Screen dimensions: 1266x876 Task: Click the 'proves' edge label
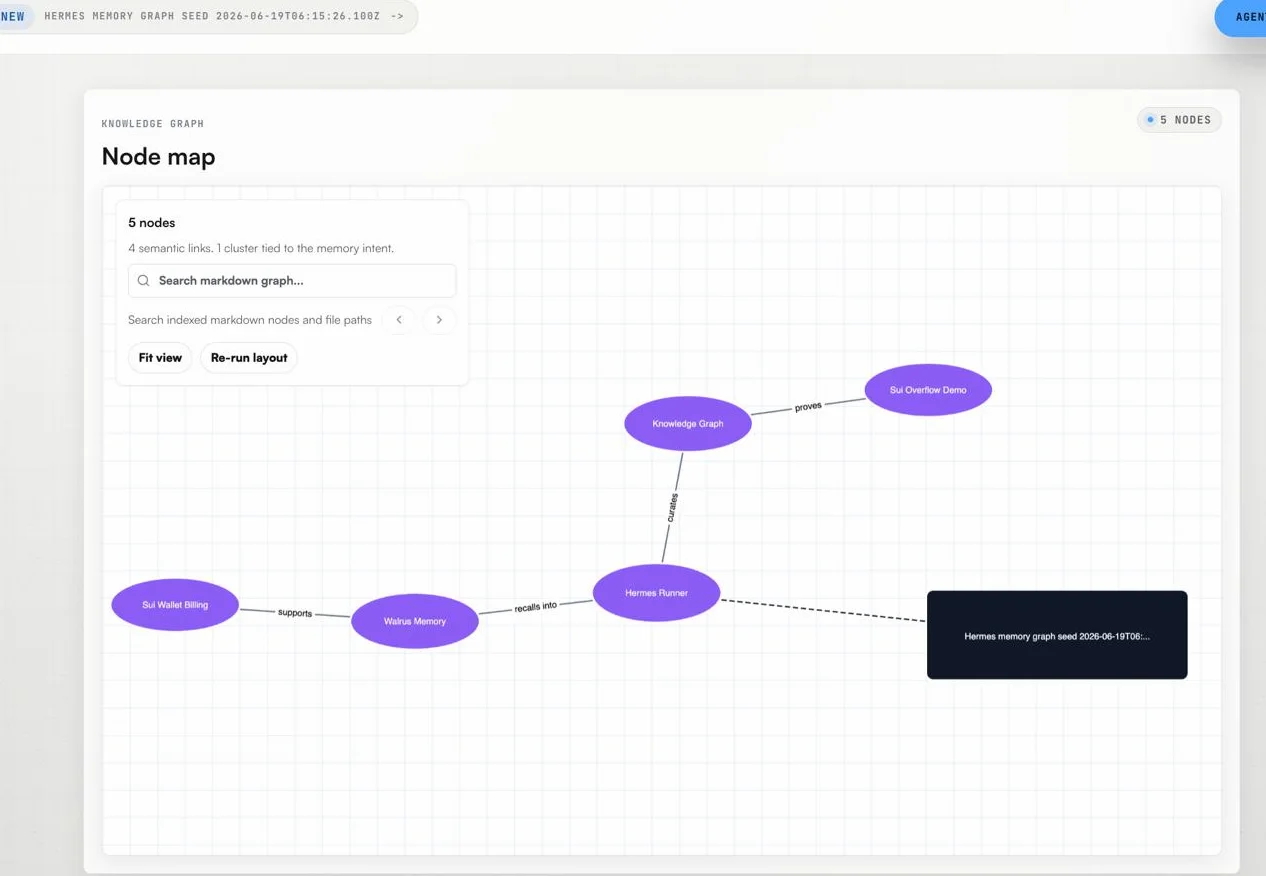[x=808, y=407]
